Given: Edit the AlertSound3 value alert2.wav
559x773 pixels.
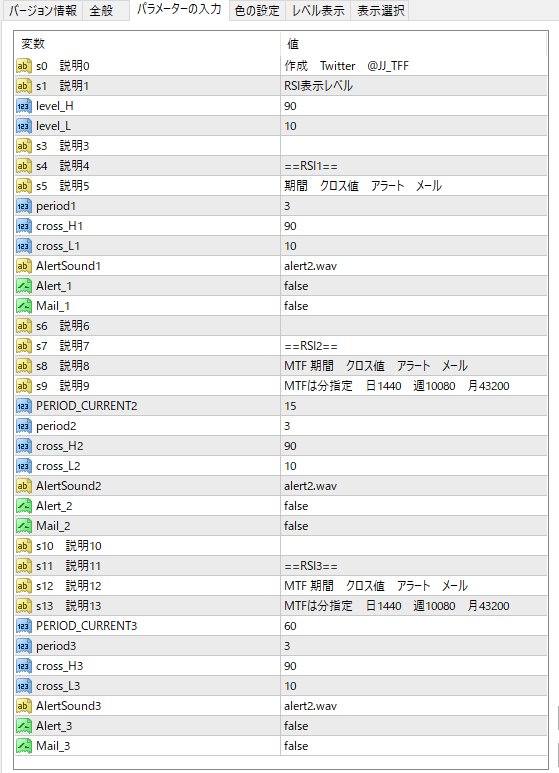Looking at the screenshot, I should click(x=414, y=706).
